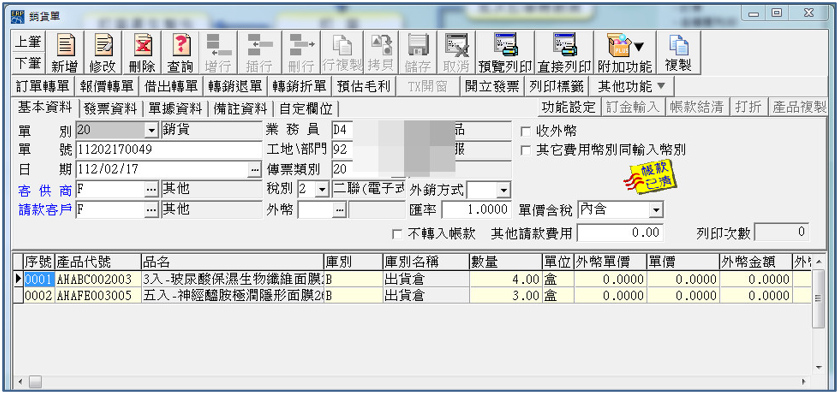The width and height of the screenshot is (840, 394).
Task: Switch to the 基本資料 tab
Action: (45, 107)
